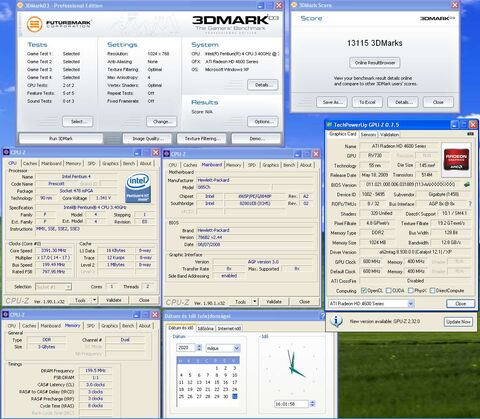Screen dimensions: 480x419
Task: Click the Texture Filtering... button
Action: tap(201, 138)
